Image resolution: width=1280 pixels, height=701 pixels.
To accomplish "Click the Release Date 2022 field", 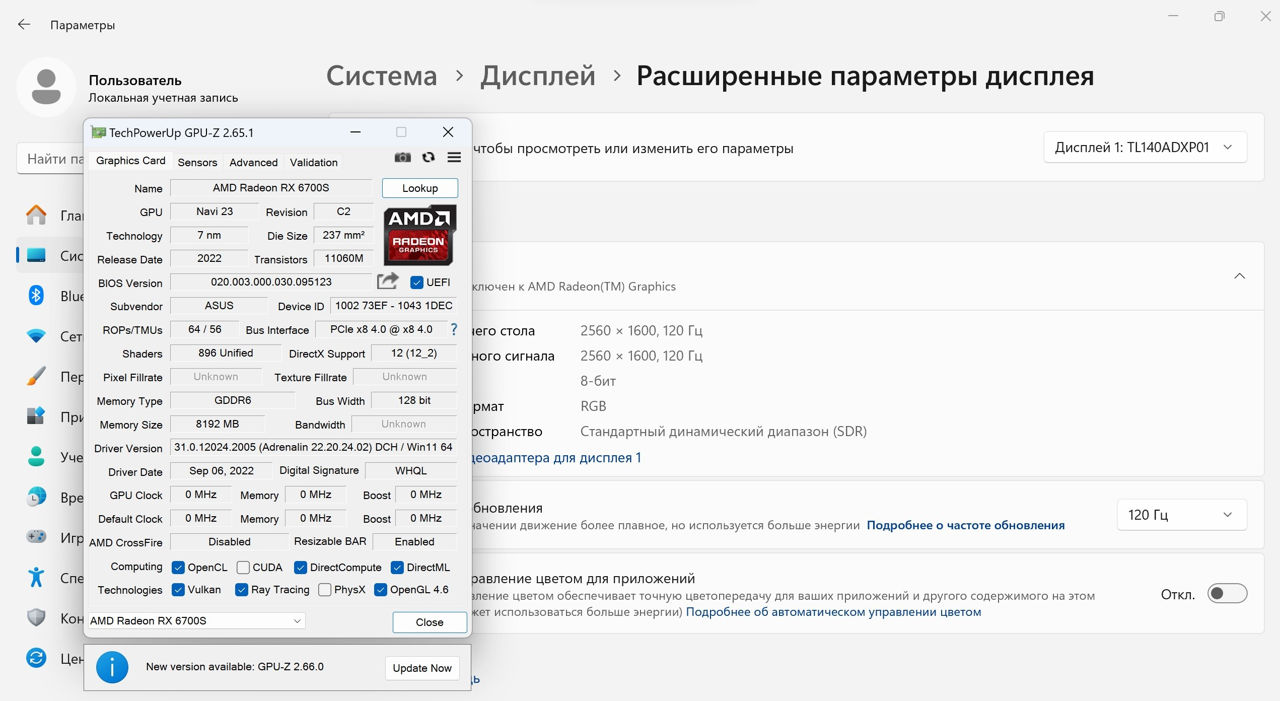I will click(209, 258).
